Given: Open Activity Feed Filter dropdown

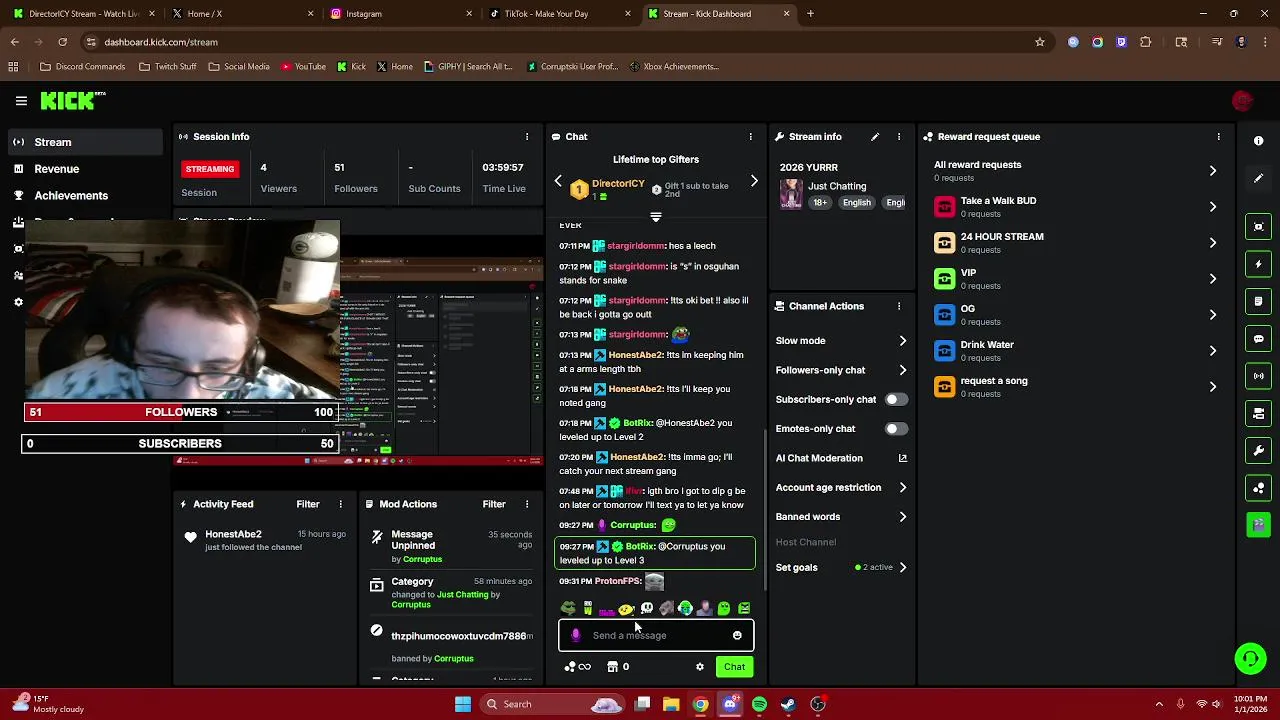Looking at the screenshot, I should (x=308, y=504).
